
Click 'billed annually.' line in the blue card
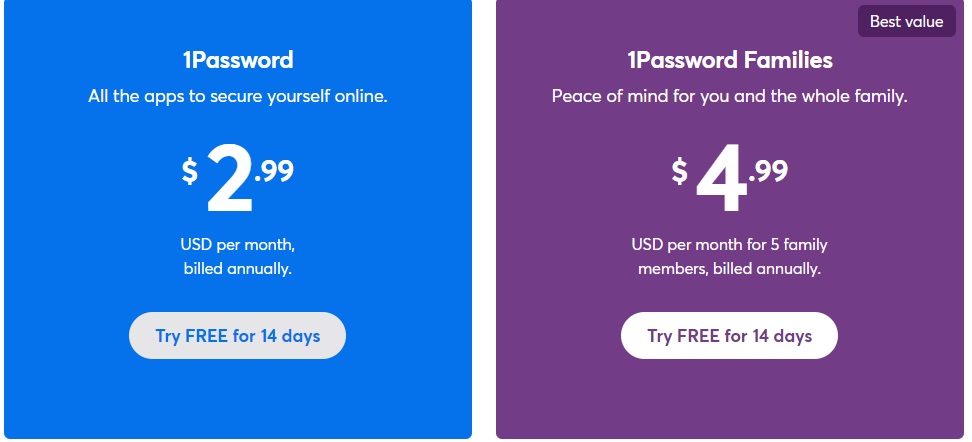coord(237,269)
